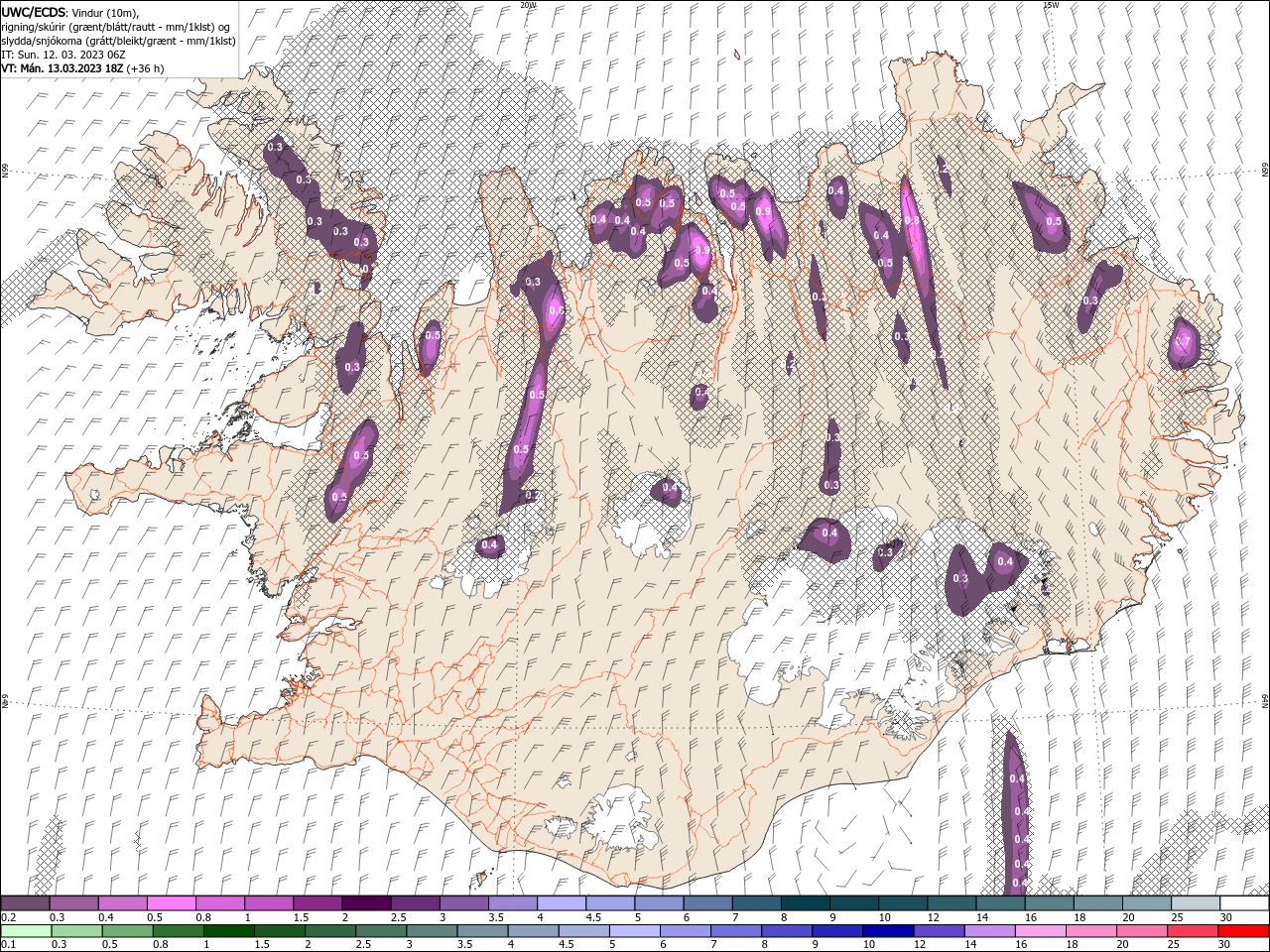Select the light lavender swatch between 4 and 4.5
This screenshot has width=1270, height=952.
[560, 902]
